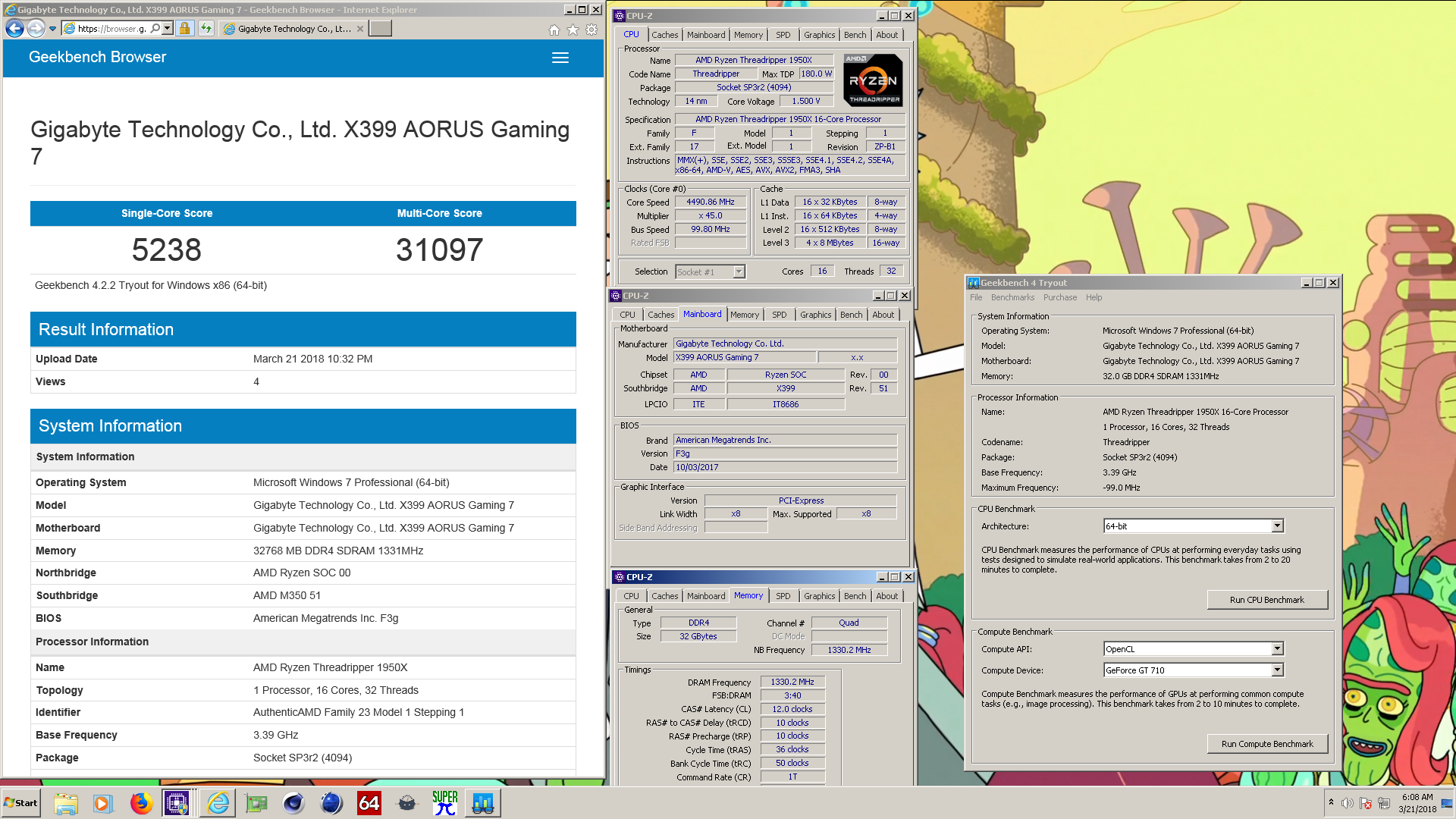Open the About tab in top CPU-Z window

tap(886, 35)
